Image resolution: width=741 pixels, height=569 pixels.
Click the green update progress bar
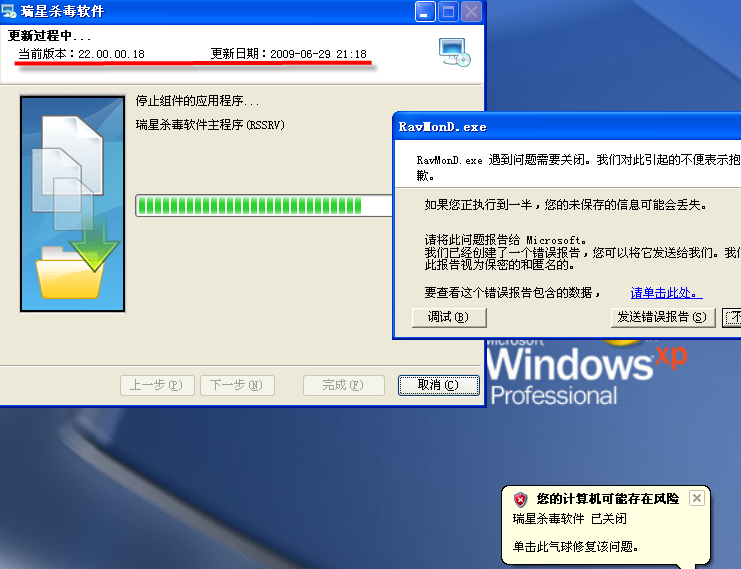(x=264, y=206)
